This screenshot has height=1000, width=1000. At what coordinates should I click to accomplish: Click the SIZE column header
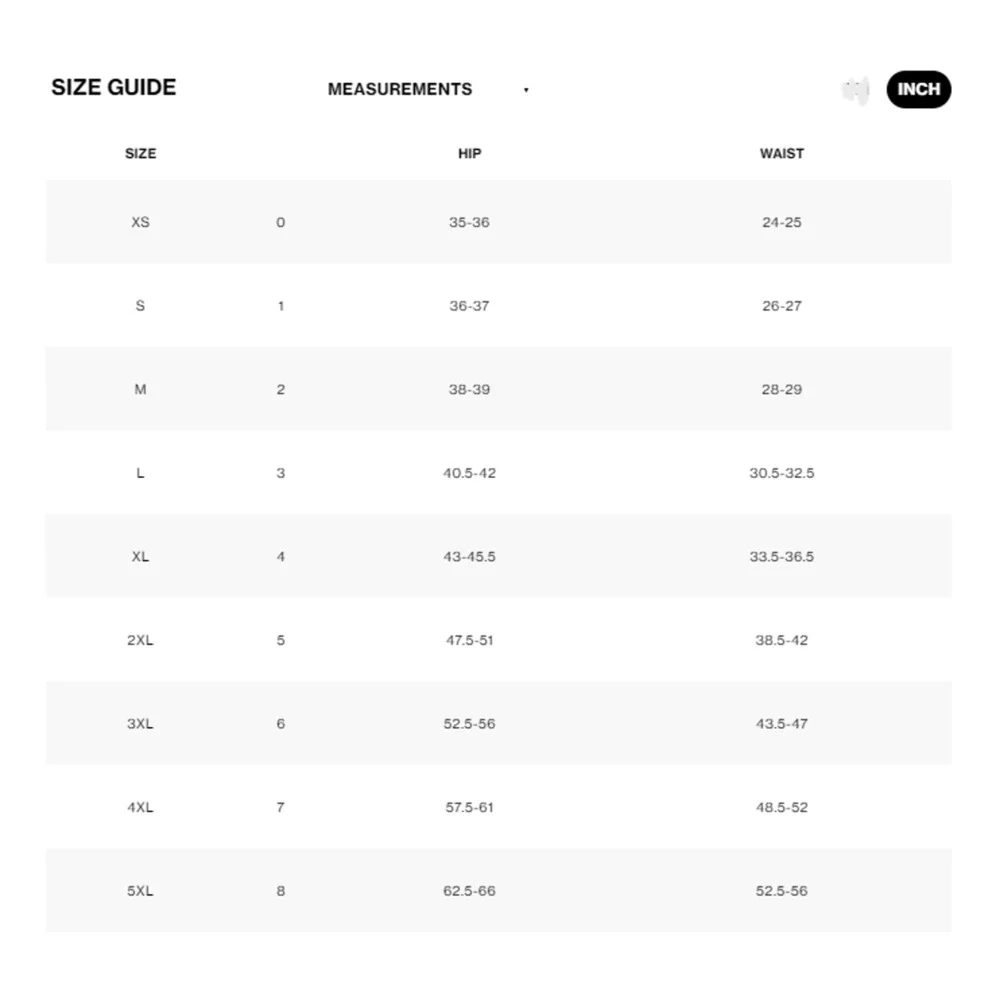pyautogui.click(x=140, y=154)
